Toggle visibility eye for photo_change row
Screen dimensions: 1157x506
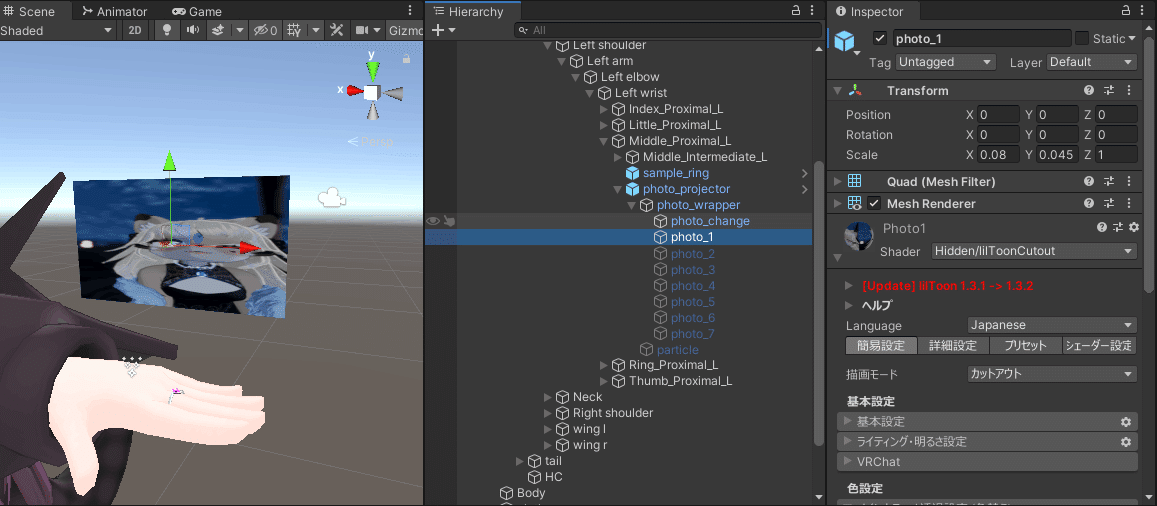(432, 221)
